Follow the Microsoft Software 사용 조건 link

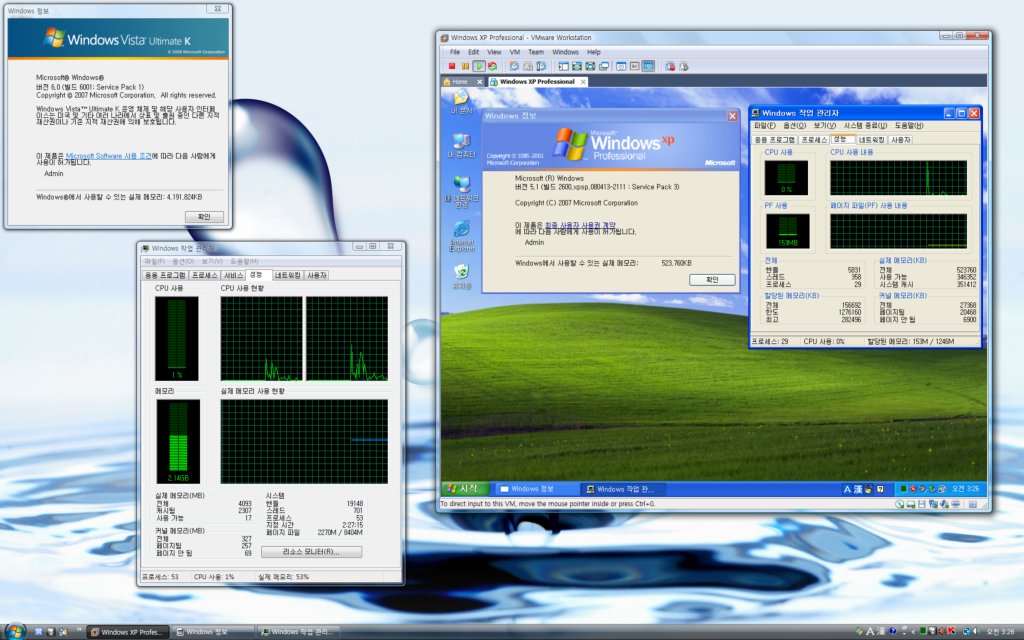click(108, 156)
